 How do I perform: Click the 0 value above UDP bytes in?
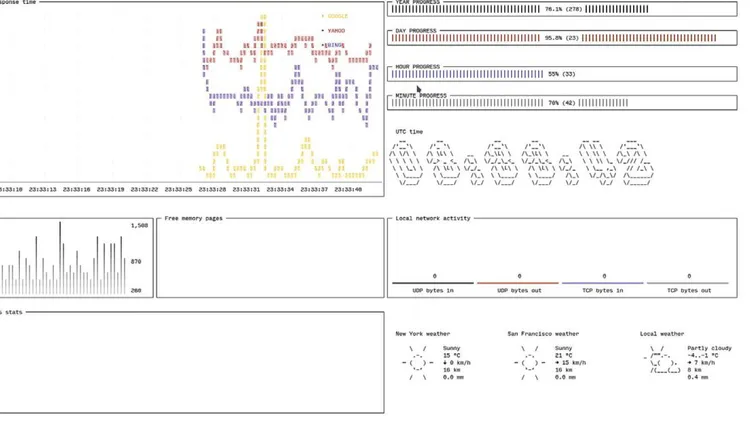pos(434,276)
